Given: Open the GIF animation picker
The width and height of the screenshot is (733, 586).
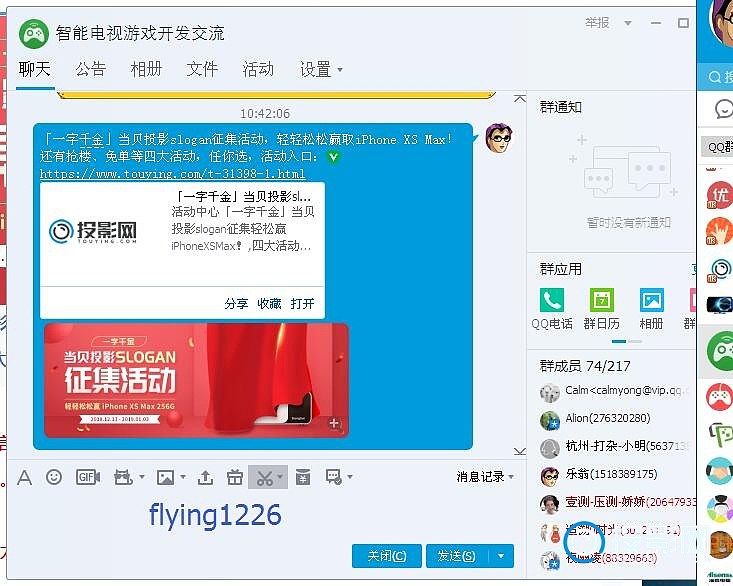Looking at the screenshot, I should 88,477.
